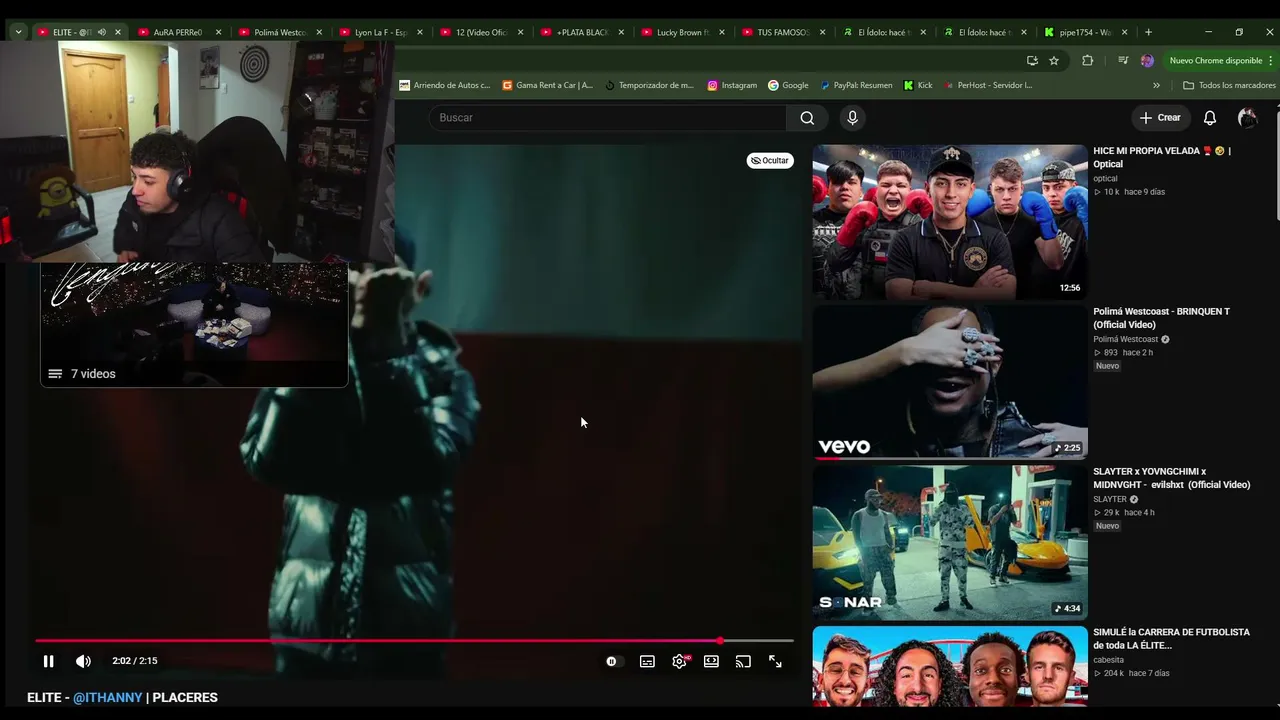The width and height of the screenshot is (1280, 720).
Task: Click the optical channel name
Action: tap(1105, 179)
